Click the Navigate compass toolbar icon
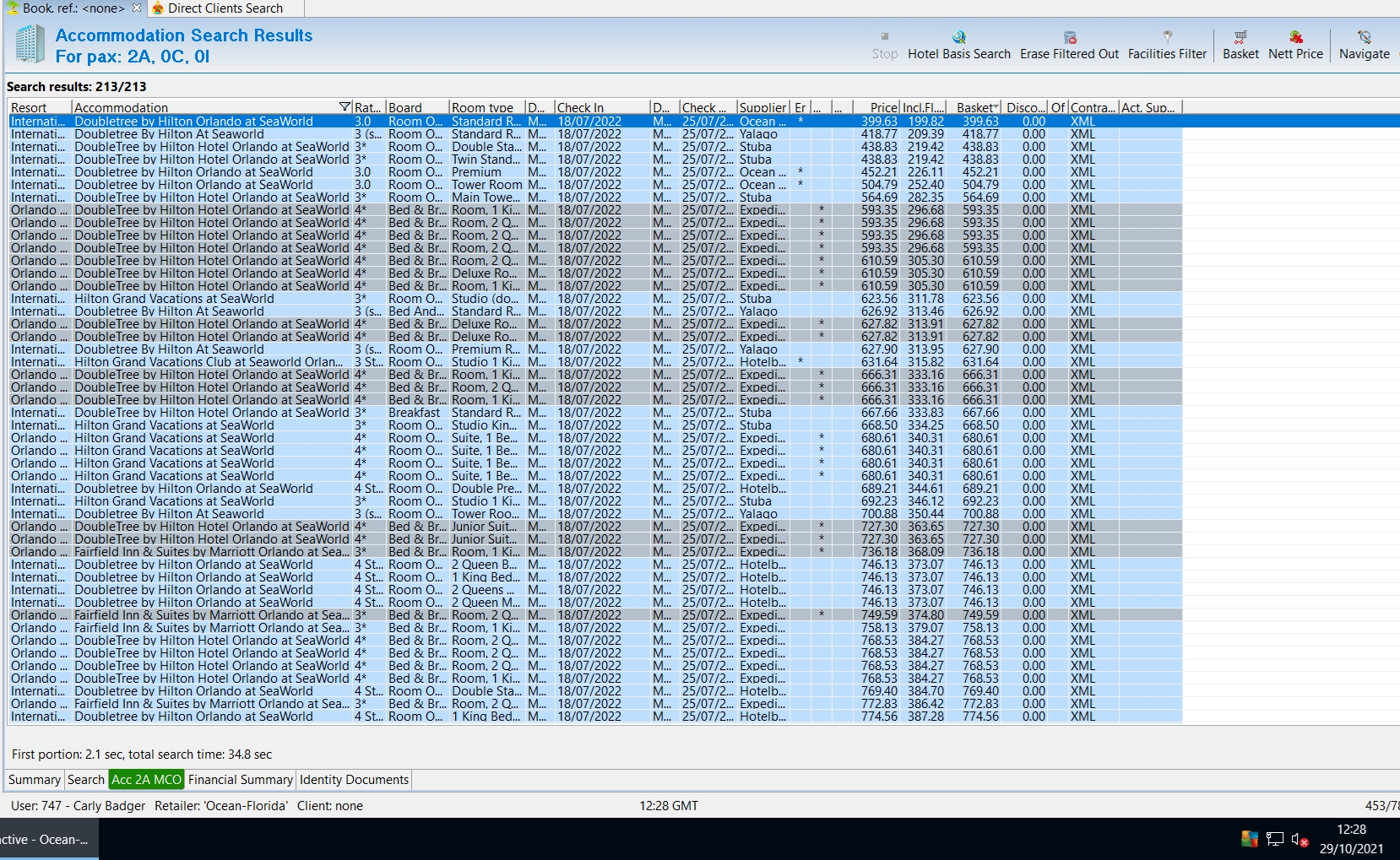The width and height of the screenshot is (1400, 860). point(1365,36)
